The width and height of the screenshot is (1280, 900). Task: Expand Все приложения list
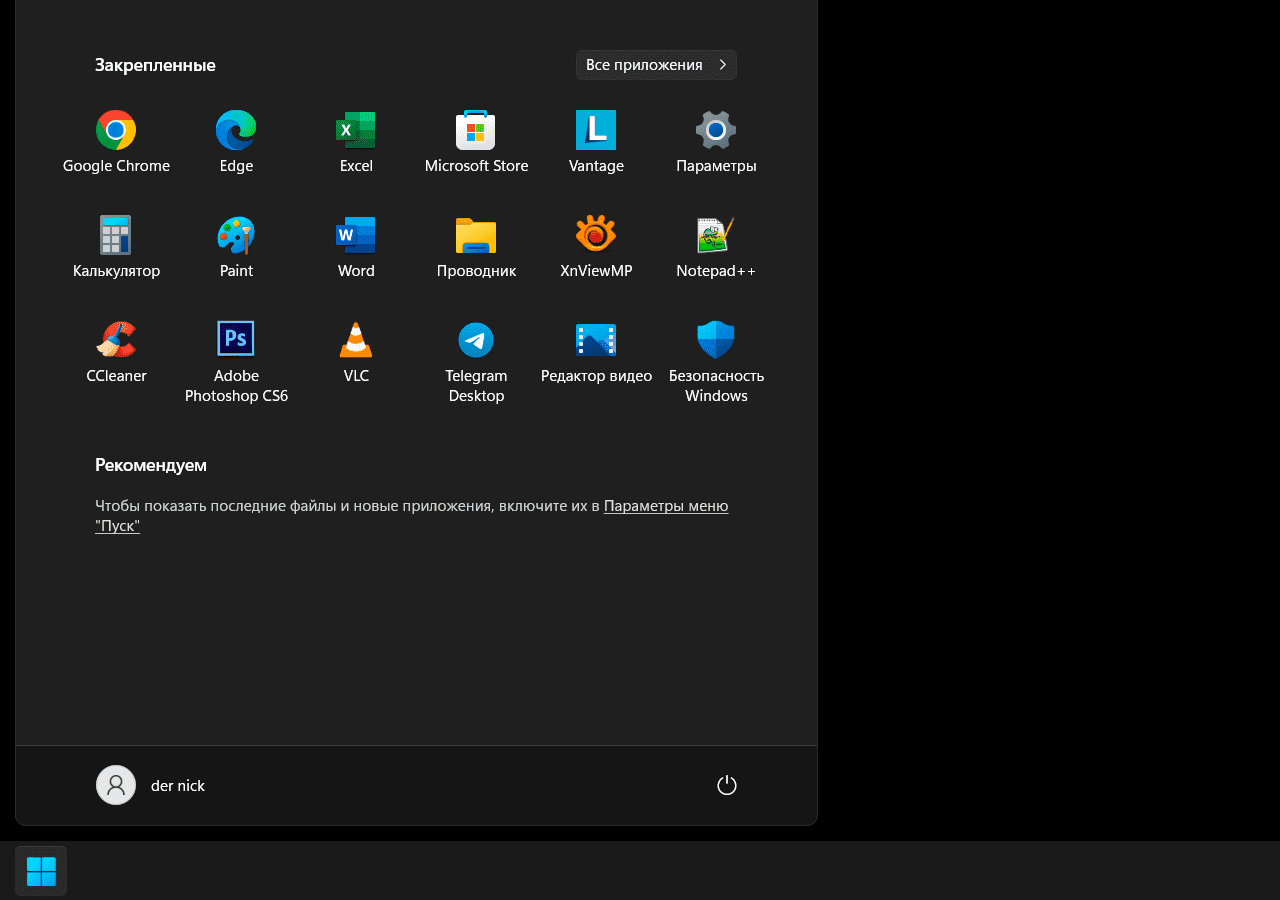[656, 65]
